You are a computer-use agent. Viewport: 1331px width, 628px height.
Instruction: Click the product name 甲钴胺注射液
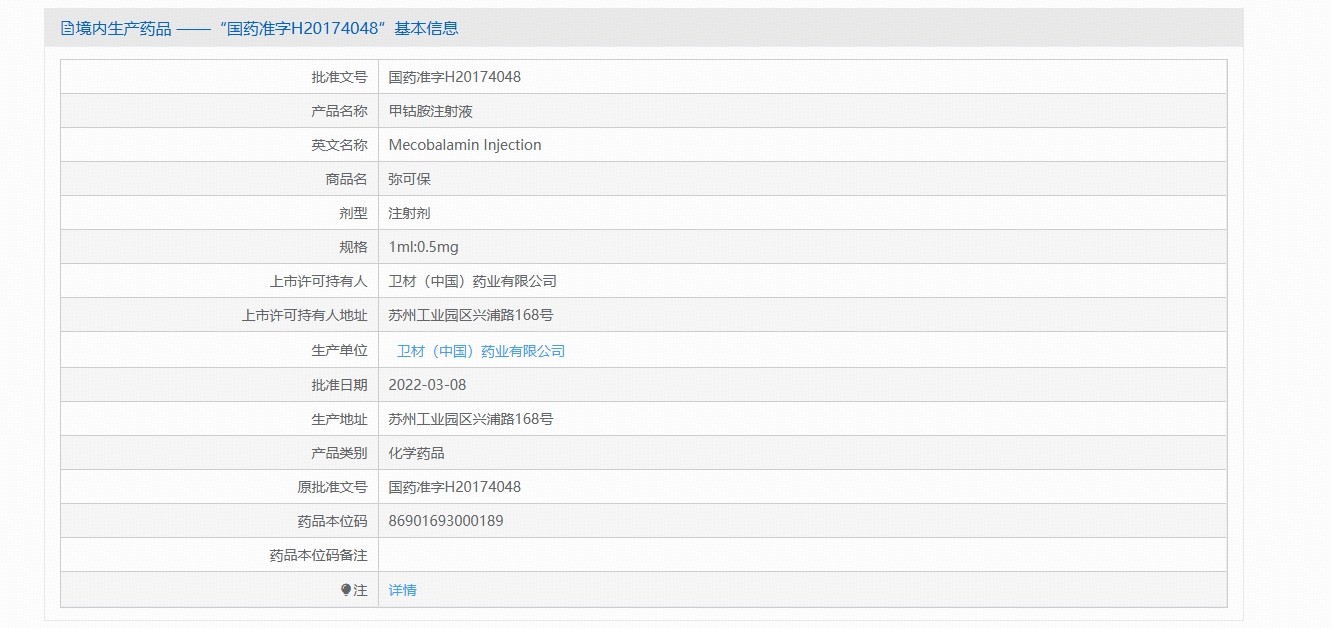423,111
